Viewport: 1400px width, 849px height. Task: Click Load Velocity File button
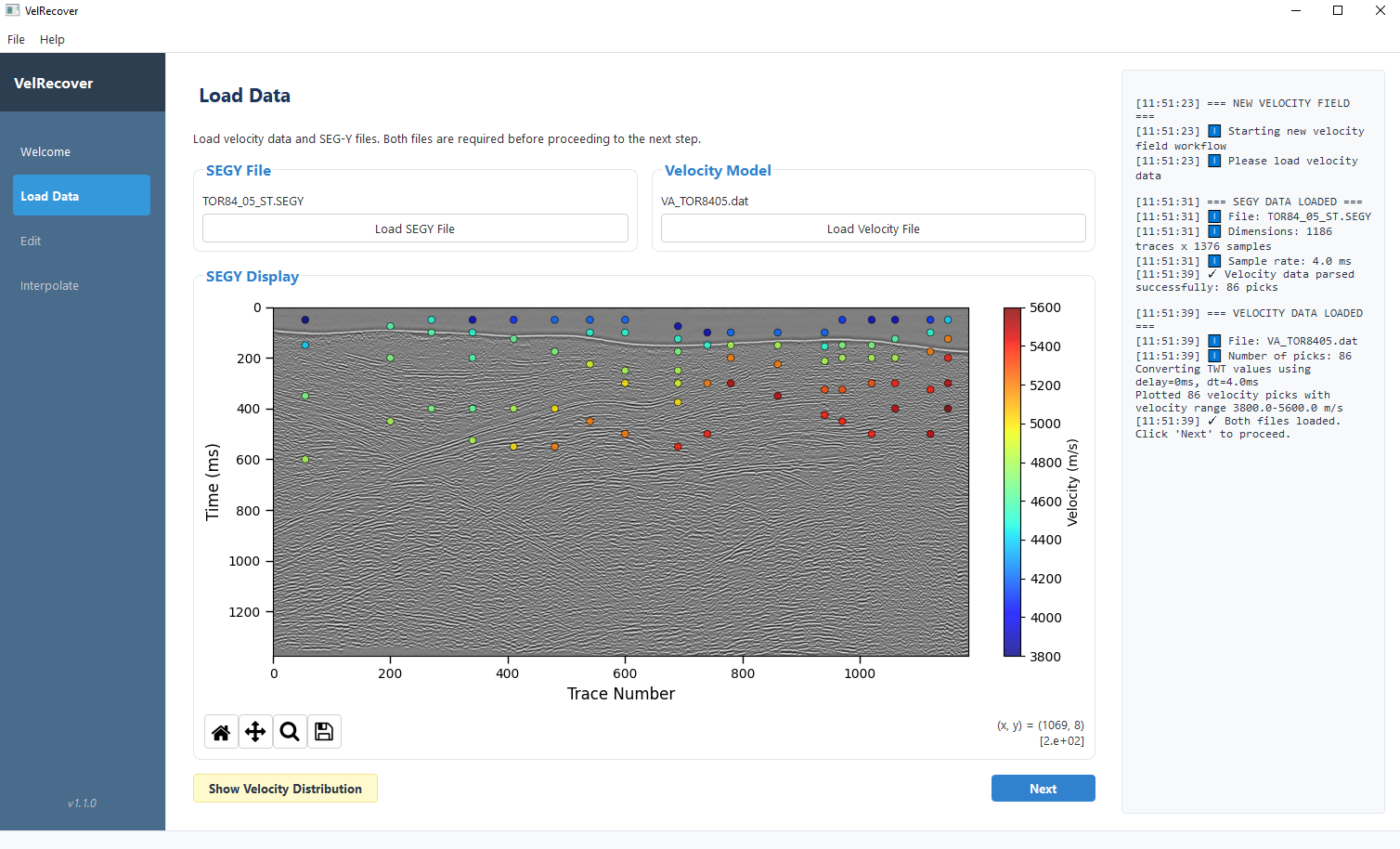point(873,229)
